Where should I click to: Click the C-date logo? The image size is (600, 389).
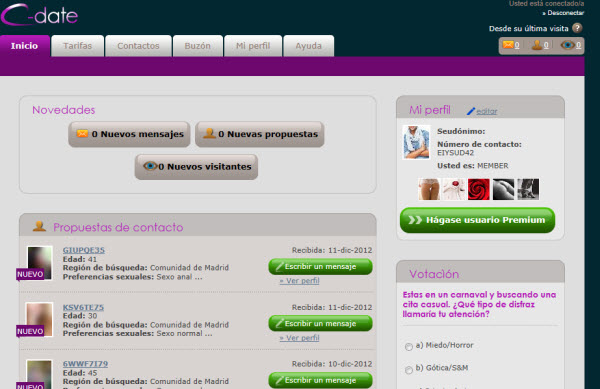(39, 15)
